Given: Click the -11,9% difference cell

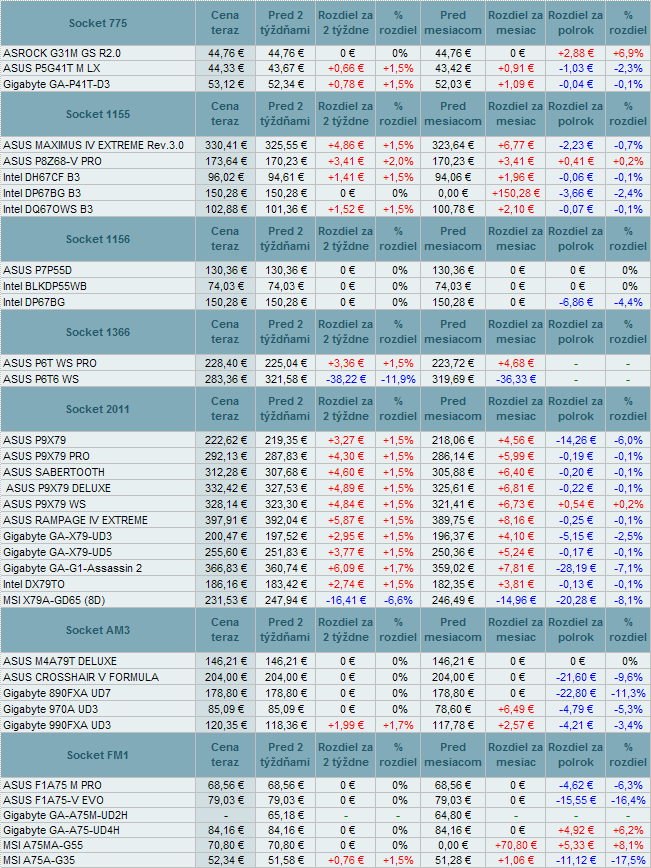Looking at the screenshot, I should point(398,379).
